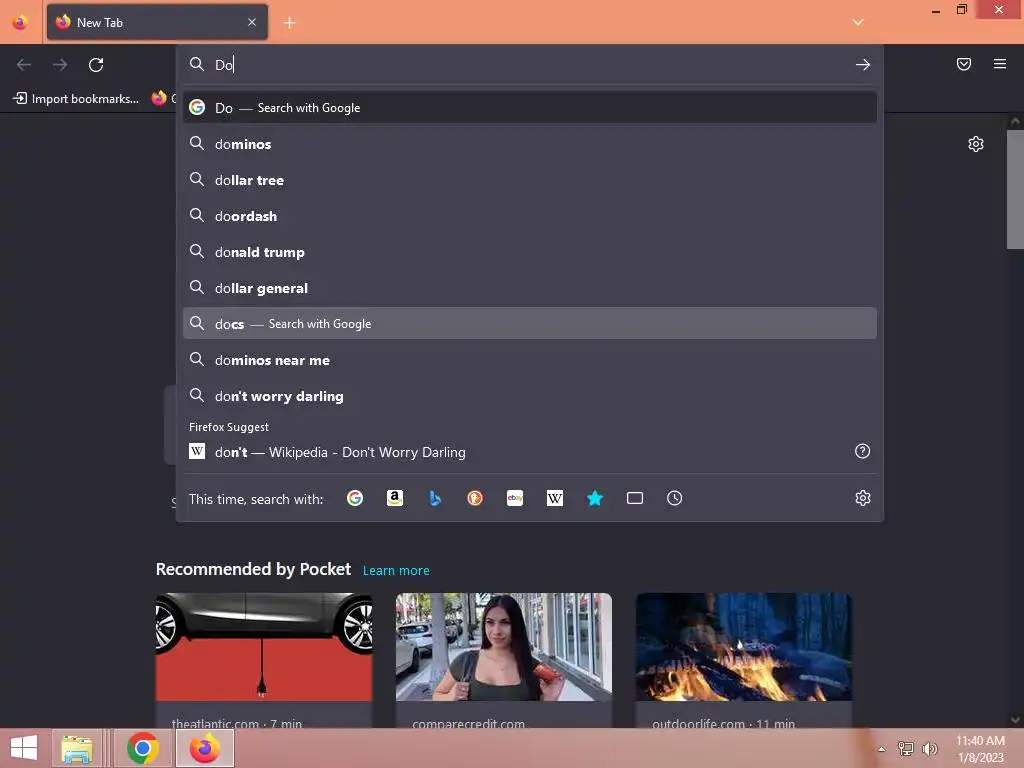Search history using the clock icon
Image resolution: width=1024 pixels, height=768 pixels.
coord(675,498)
